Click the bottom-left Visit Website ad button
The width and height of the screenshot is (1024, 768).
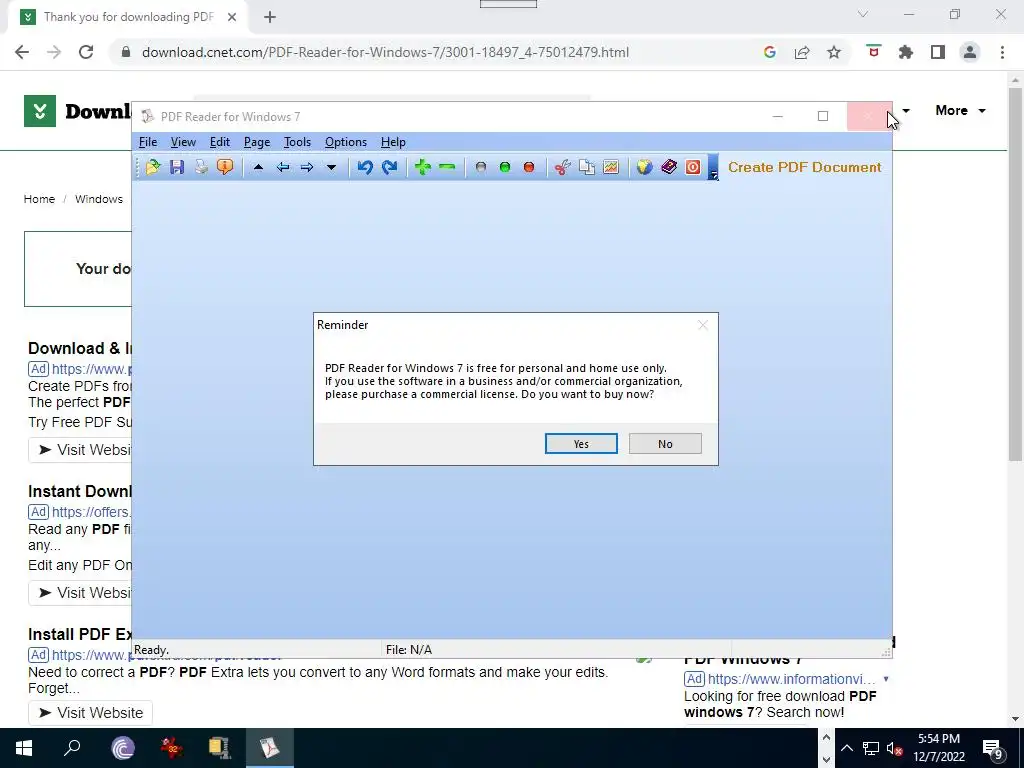click(x=90, y=712)
